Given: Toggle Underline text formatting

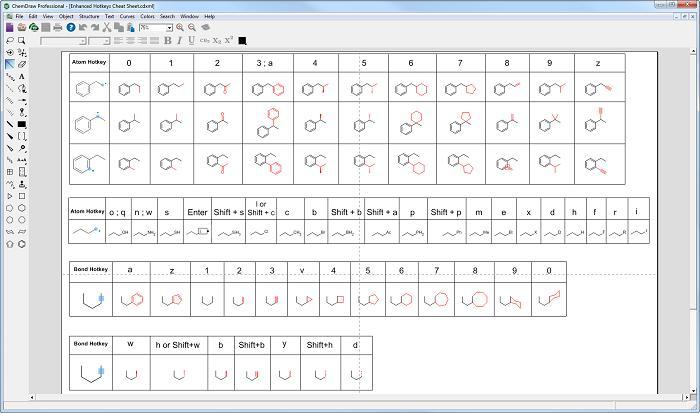Looking at the screenshot, I should click(192, 41).
